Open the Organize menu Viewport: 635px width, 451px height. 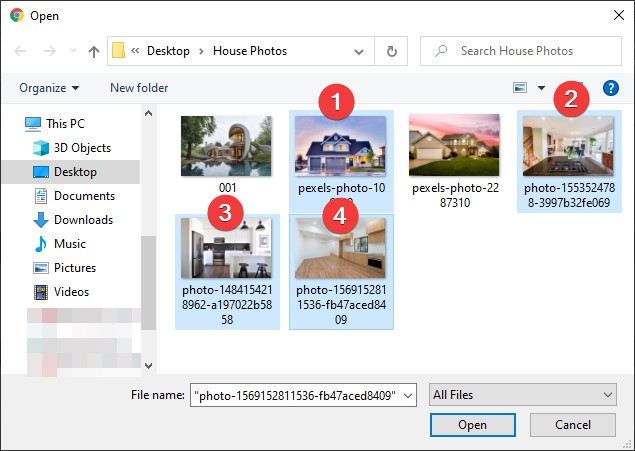[x=48, y=88]
